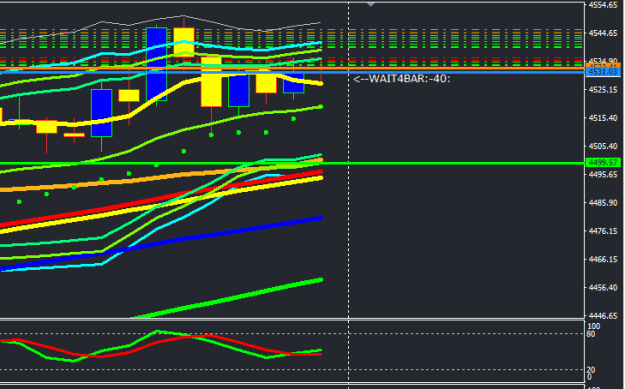Click the 80 level on oscillator scale
The width and height of the screenshot is (625, 389).
[x=591, y=334]
